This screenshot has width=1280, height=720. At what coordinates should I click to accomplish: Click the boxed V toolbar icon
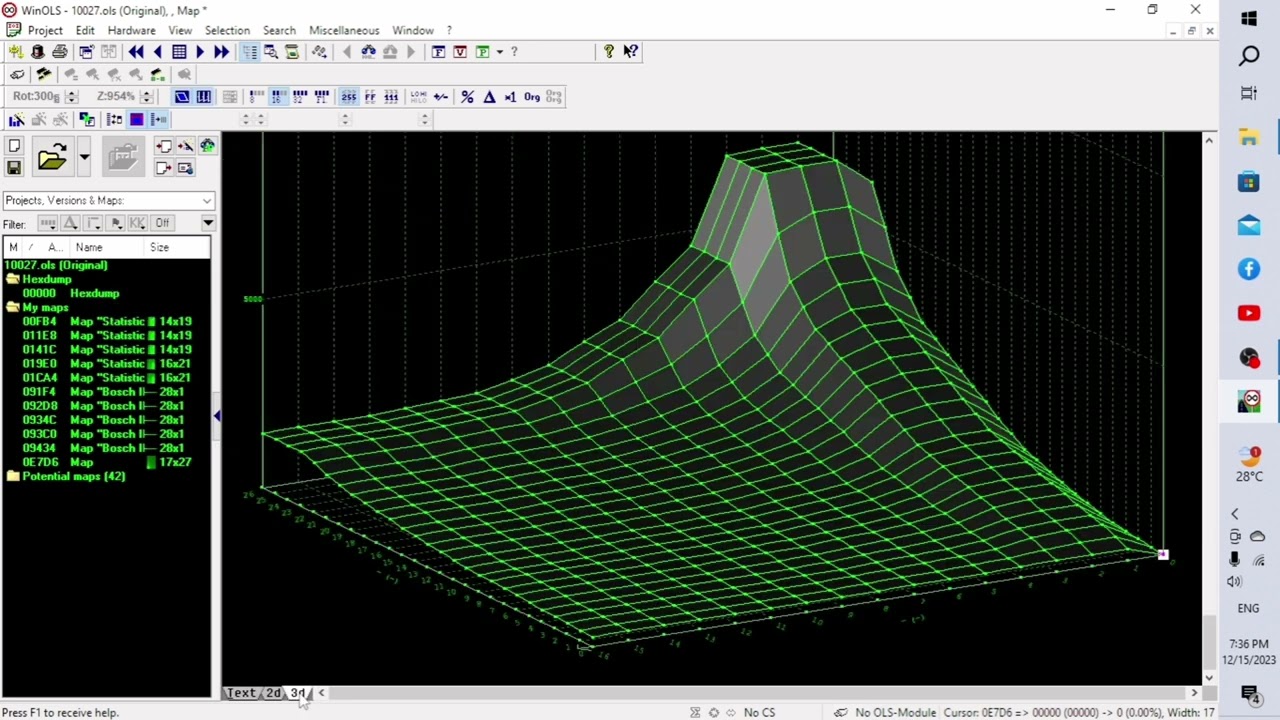[460, 52]
